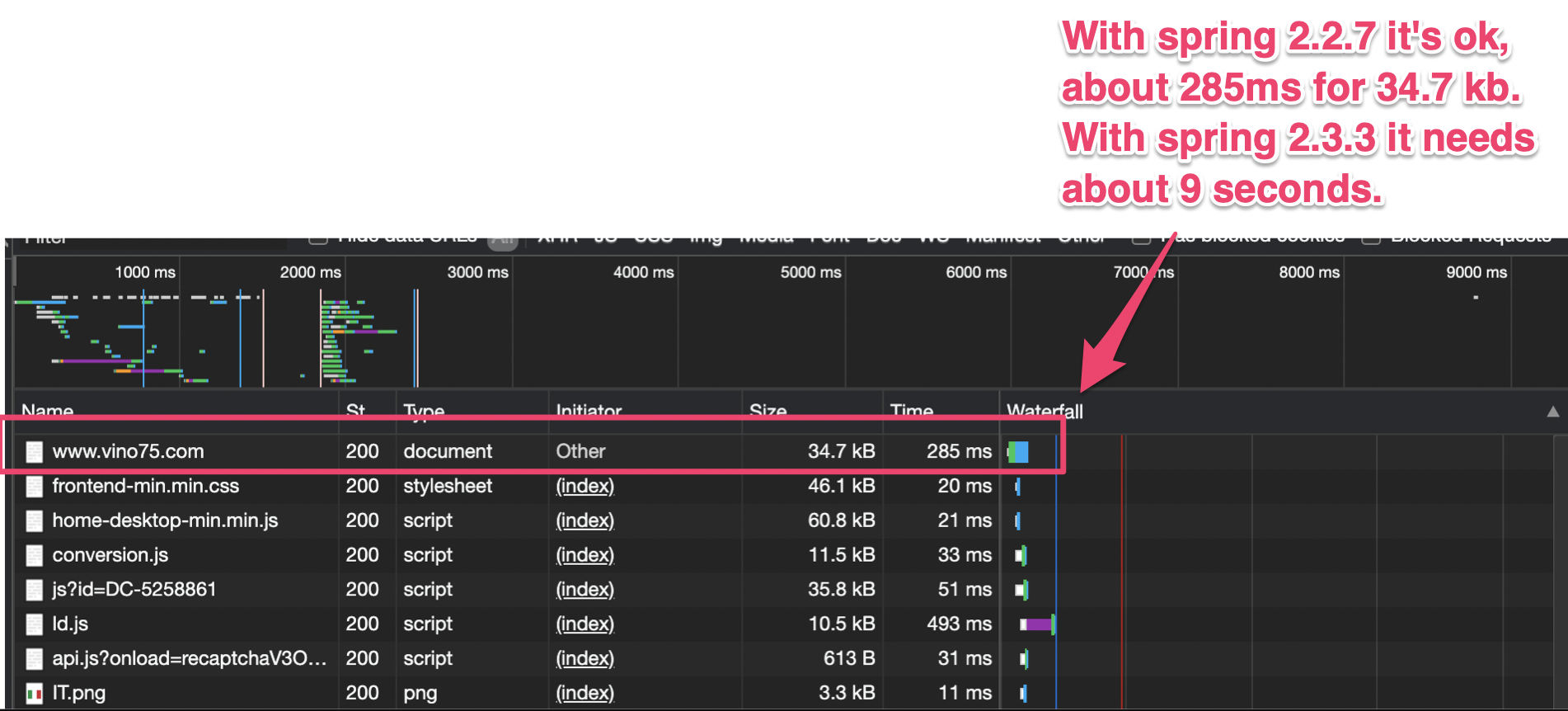Click the 3000 ms mark in the overview timeline

[x=477, y=272]
